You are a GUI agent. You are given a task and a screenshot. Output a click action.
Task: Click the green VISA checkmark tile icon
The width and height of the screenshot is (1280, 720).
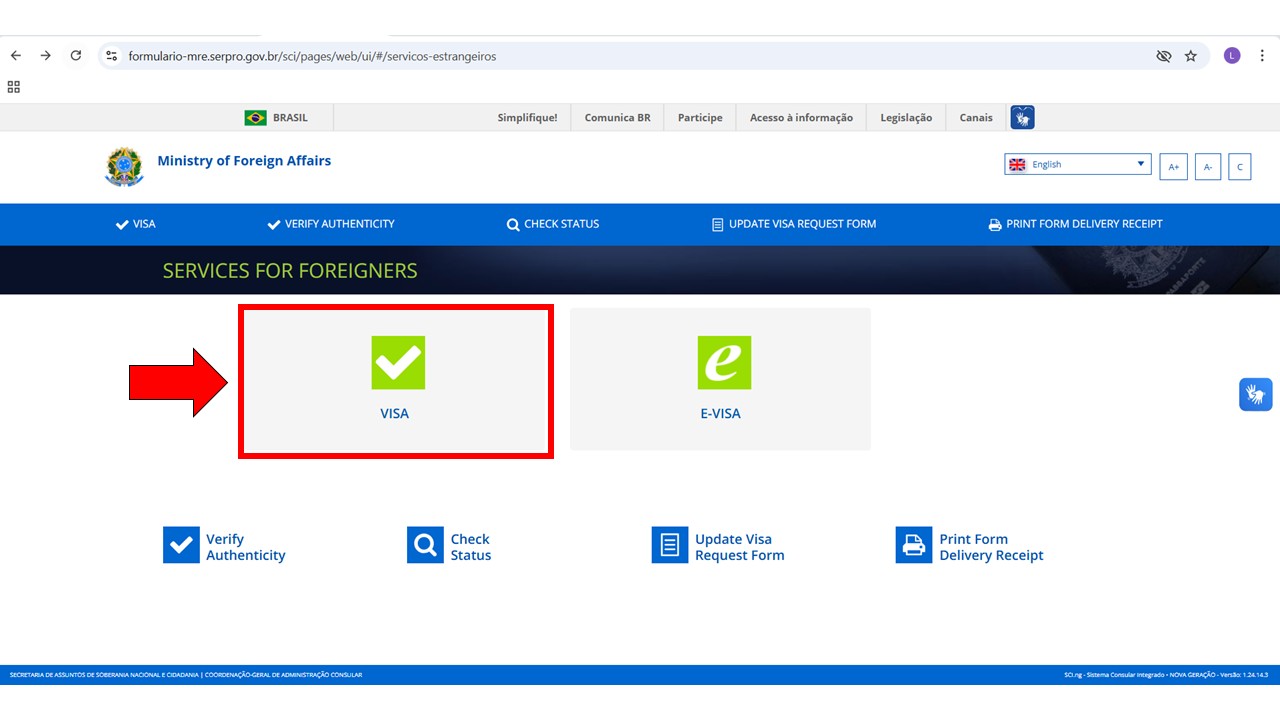[x=398, y=362]
